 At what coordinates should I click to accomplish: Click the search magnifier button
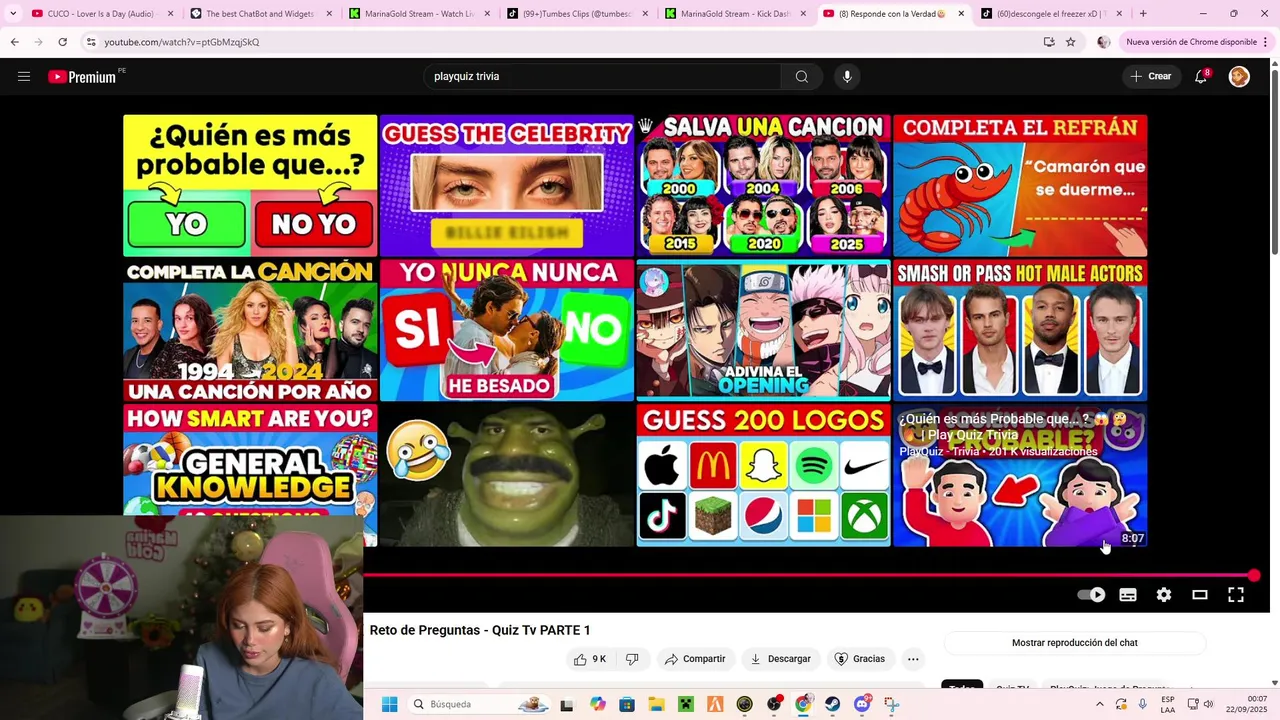coord(801,76)
